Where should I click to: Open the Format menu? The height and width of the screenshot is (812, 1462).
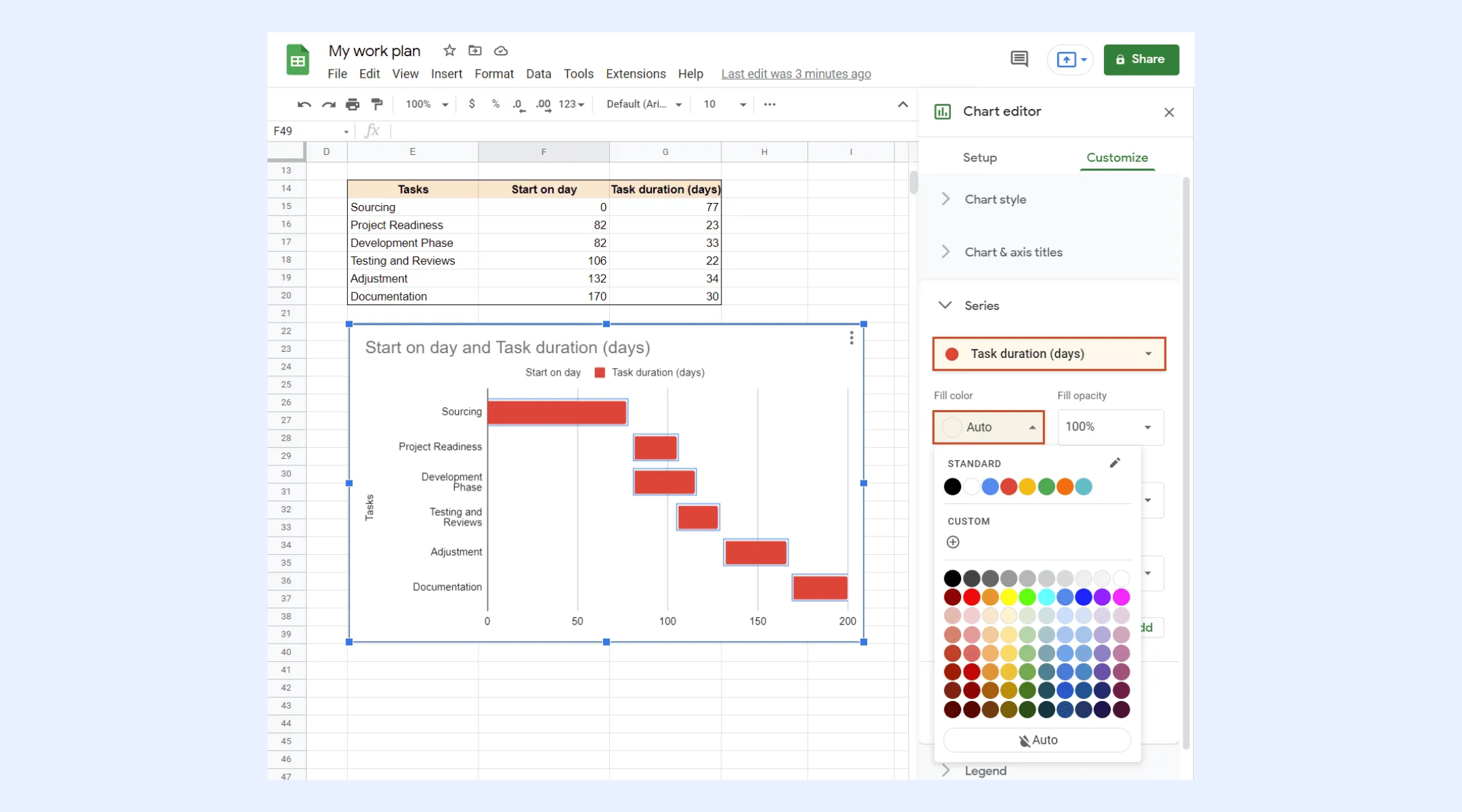[494, 74]
